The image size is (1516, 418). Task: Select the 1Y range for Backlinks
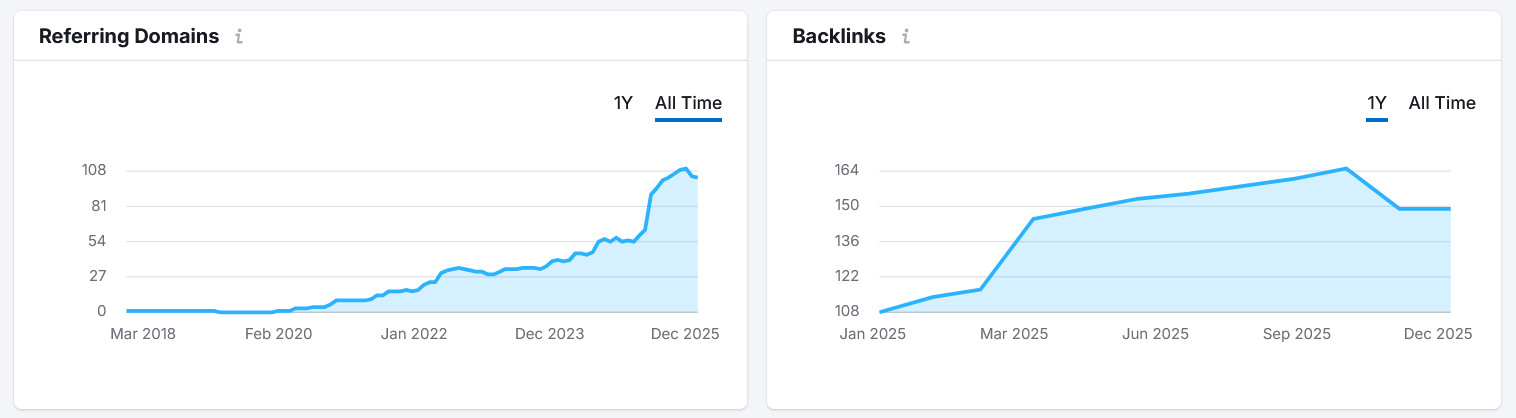(1377, 103)
